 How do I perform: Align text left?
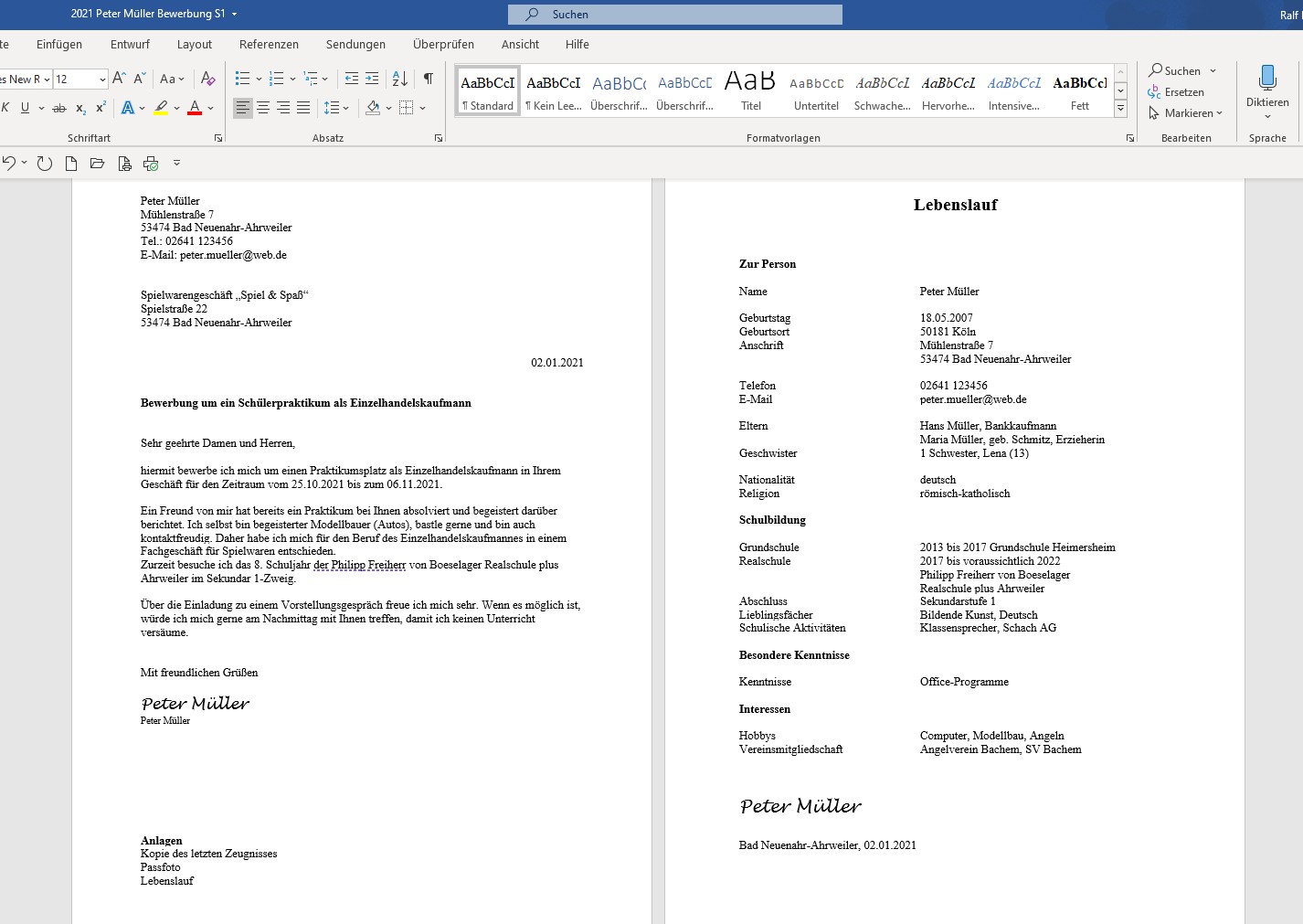(x=242, y=108)
